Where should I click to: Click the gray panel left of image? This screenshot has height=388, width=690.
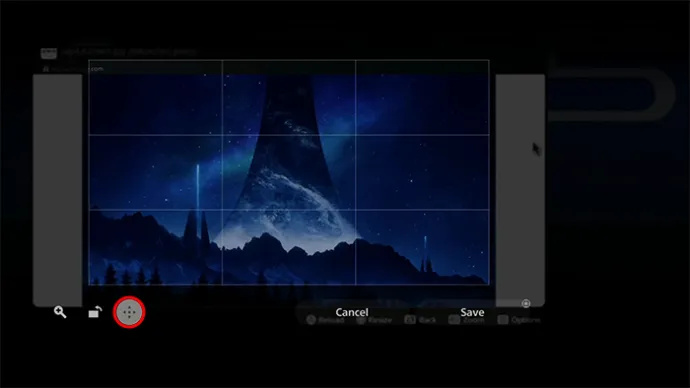pyautogui.click(x=58, y=190)
